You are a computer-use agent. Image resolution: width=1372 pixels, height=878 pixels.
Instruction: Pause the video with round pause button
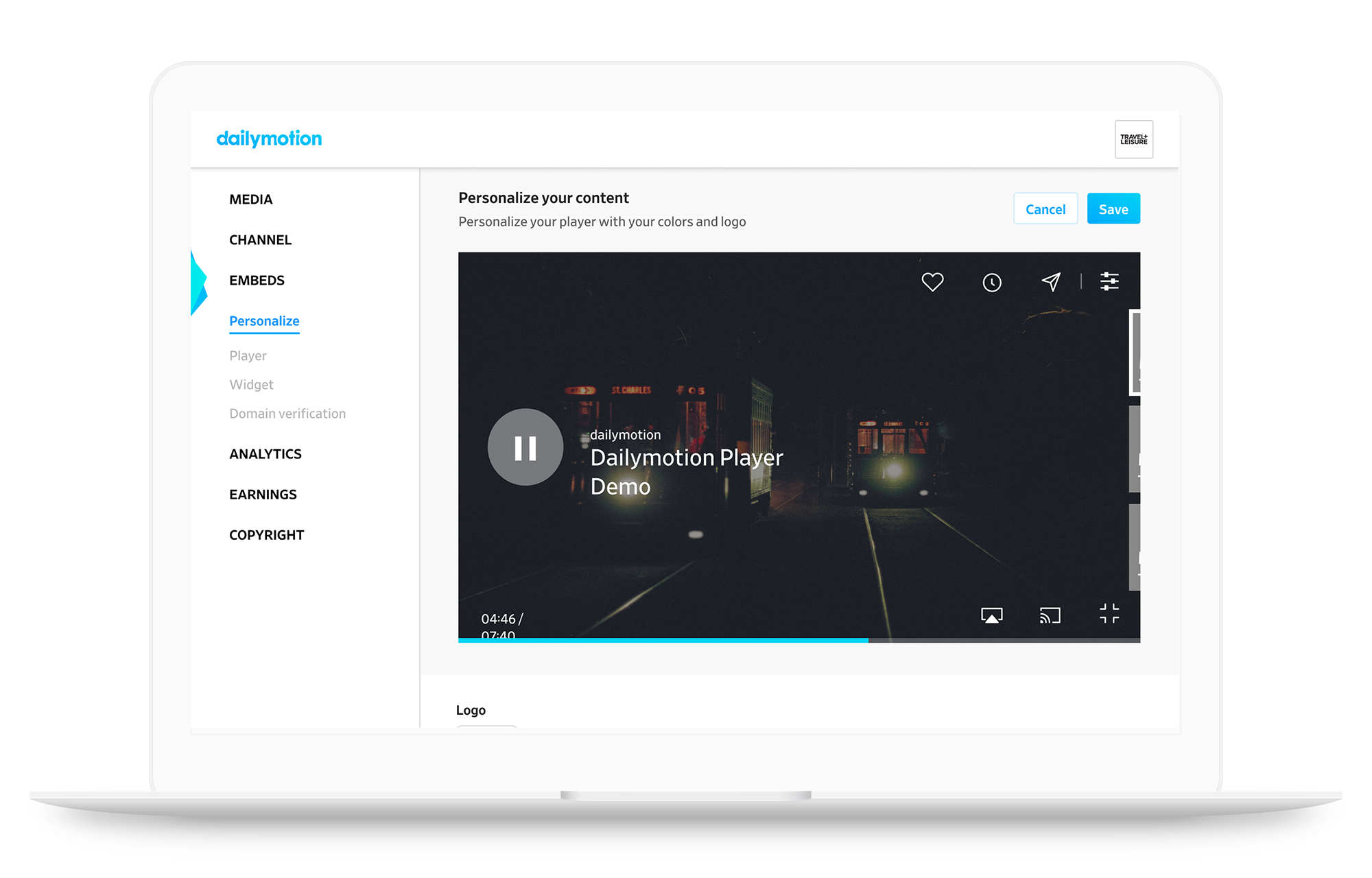525,448
